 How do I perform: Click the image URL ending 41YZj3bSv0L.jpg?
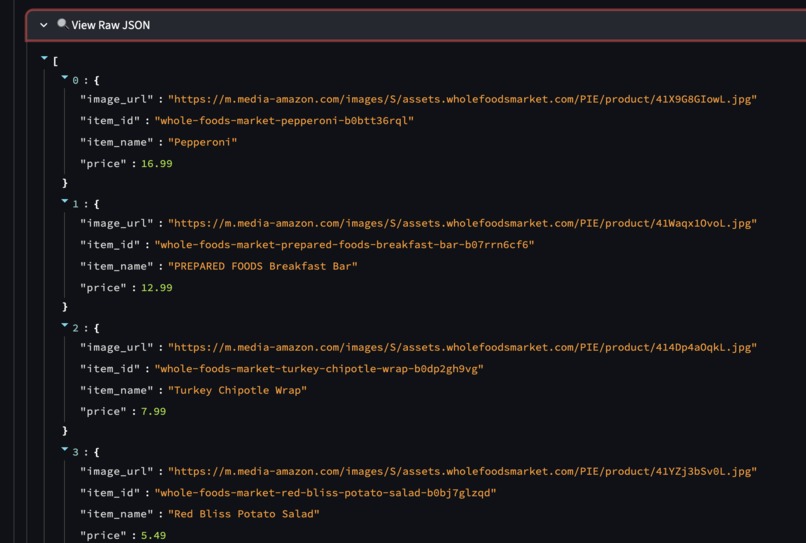[462, 471]
